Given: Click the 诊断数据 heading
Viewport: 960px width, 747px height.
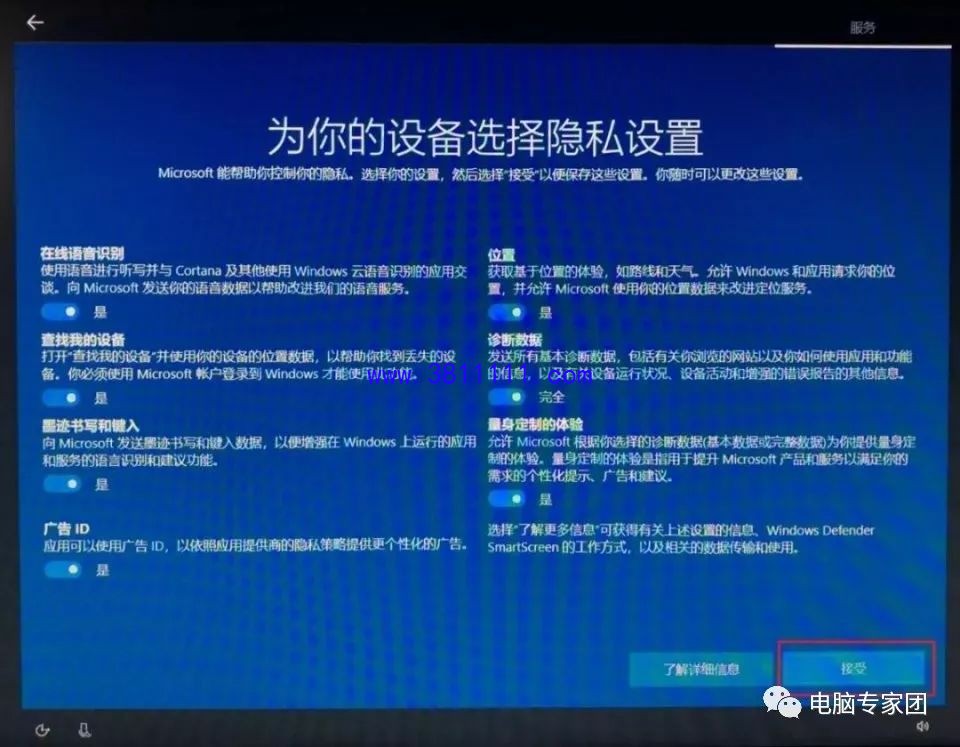Looking at the screenshot, I should [515, 340].
